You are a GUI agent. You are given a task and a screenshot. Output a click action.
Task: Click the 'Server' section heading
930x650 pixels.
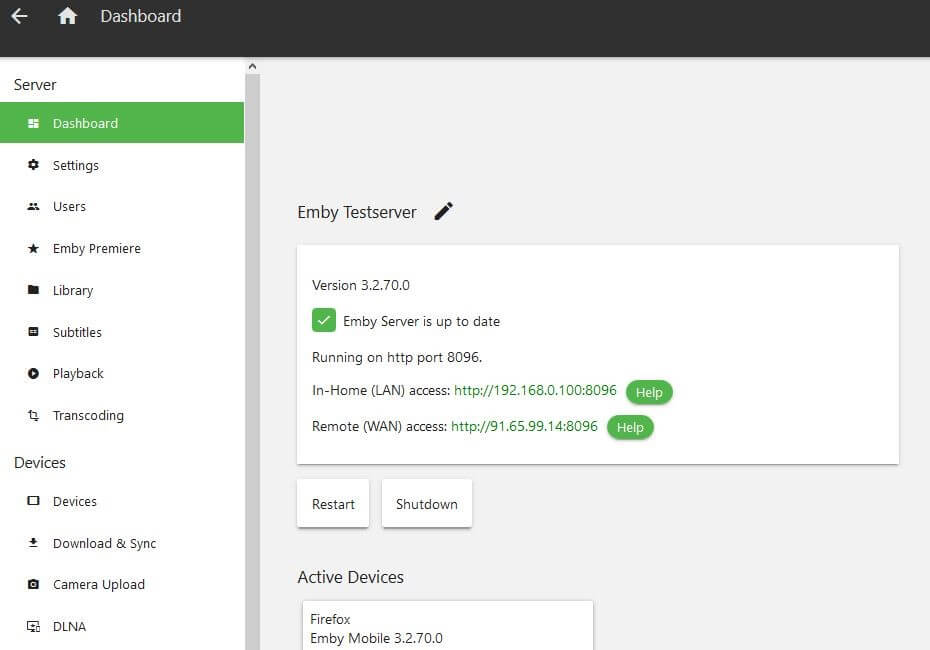(35, 85)
